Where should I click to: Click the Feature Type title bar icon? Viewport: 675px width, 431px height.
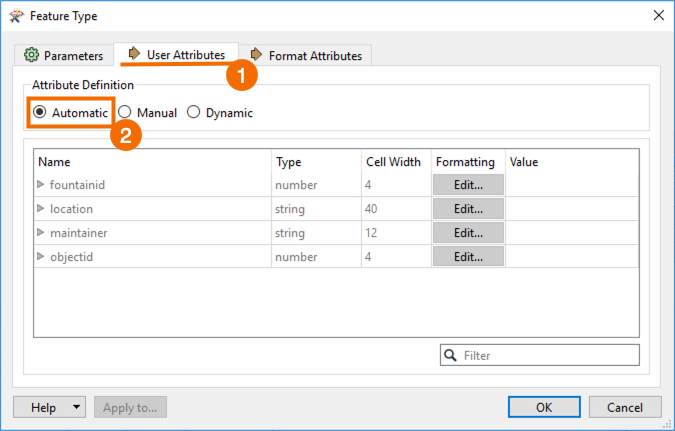(16, 16)
